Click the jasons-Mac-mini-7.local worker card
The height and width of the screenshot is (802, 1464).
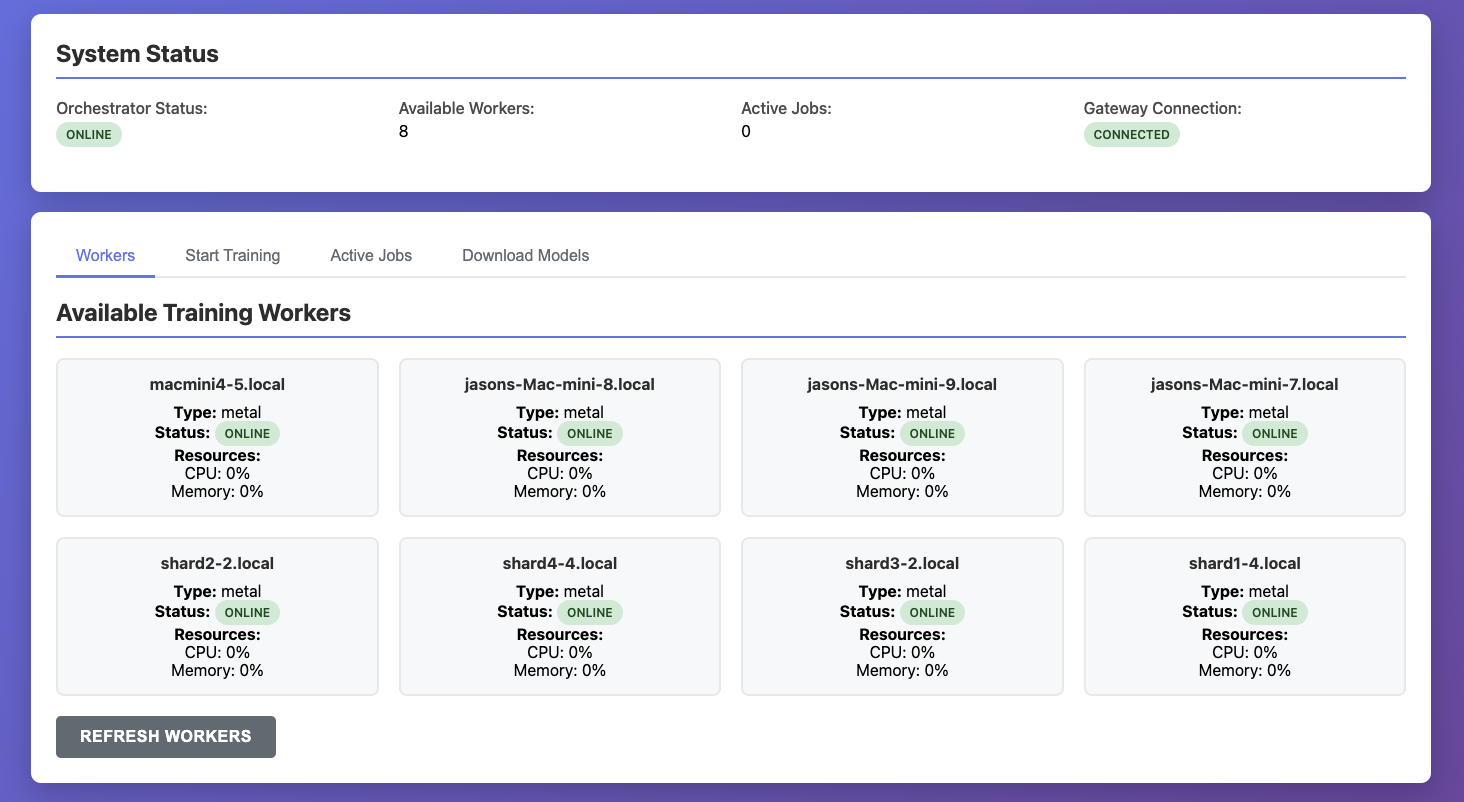[x=1244, y=437]
